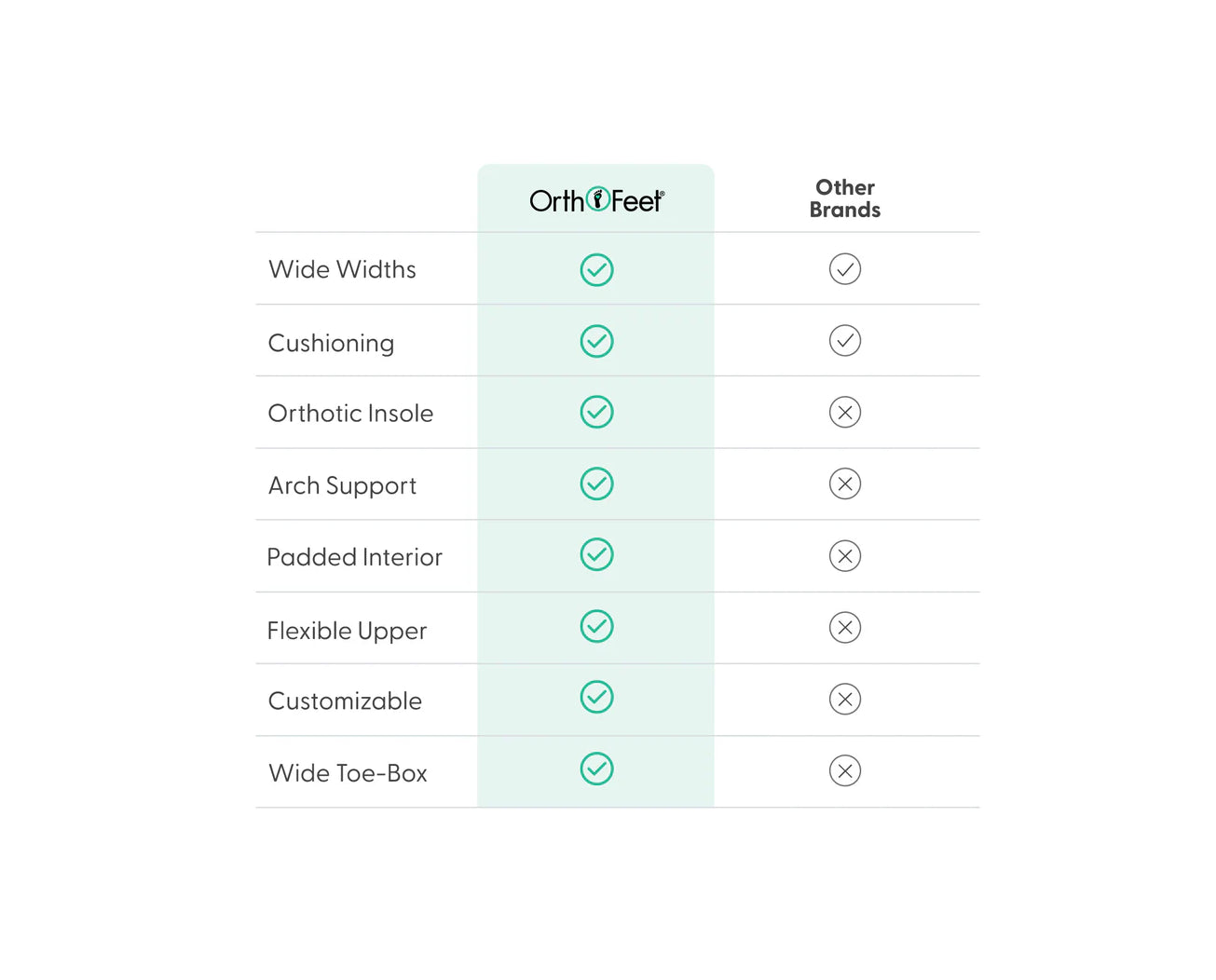Click the Wide Widths feature label
This screenshot has width=1216, height=980.
pyautogui.click(x=342, y=270)
